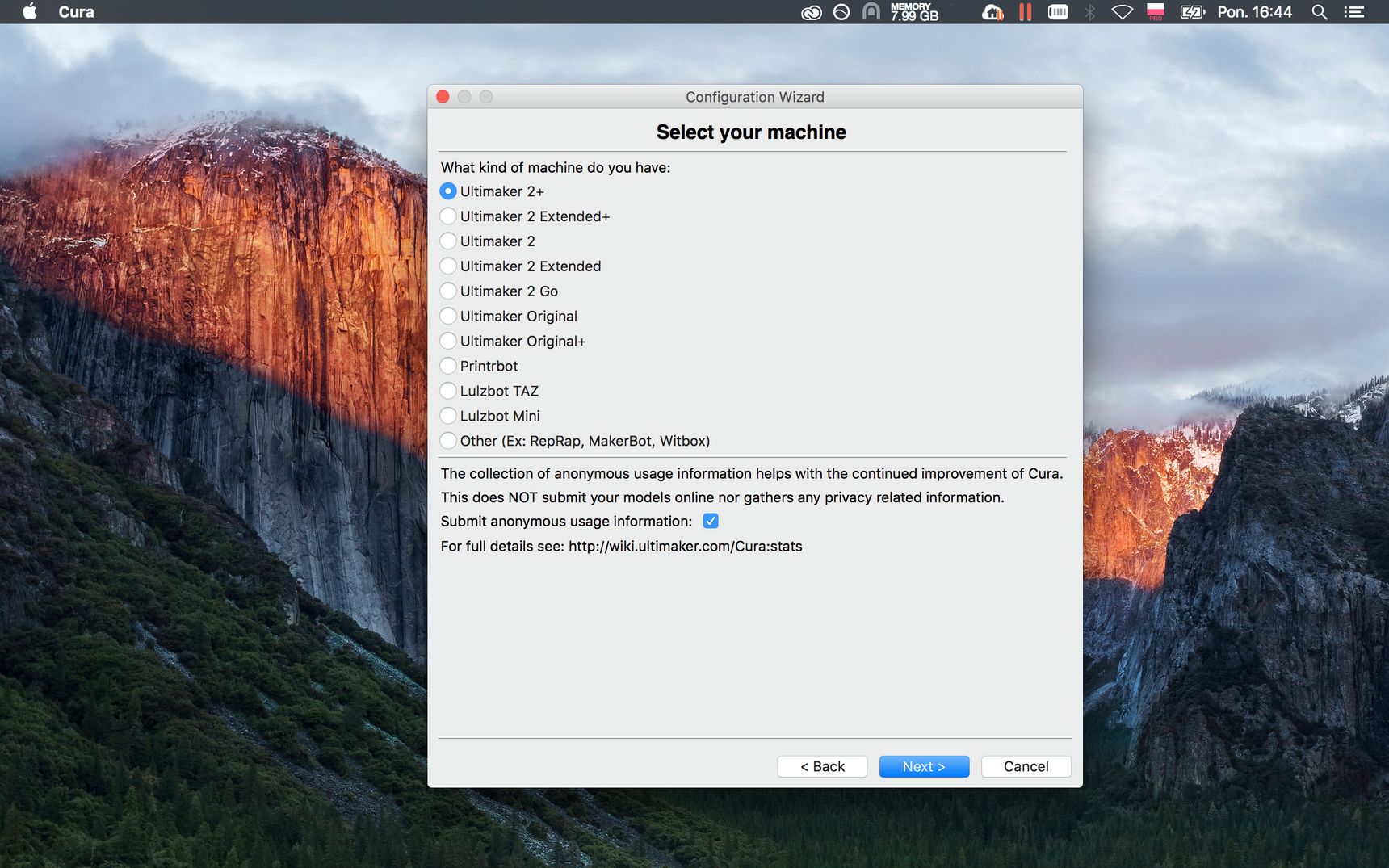The height and width of the screenshot is (868, 1389).
Task: Open the Apple menu
Action: click(30, 12)
